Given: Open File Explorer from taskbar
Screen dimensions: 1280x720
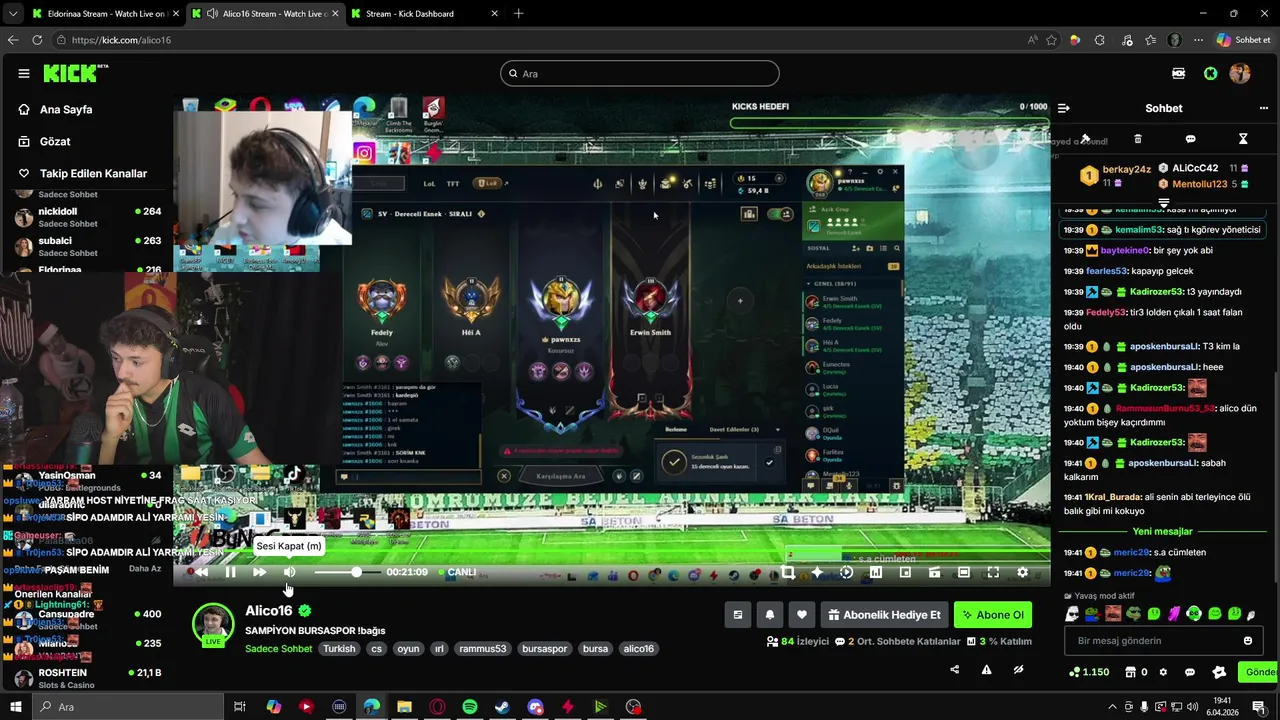Looking at the screenshot, I should pos(404,707).
